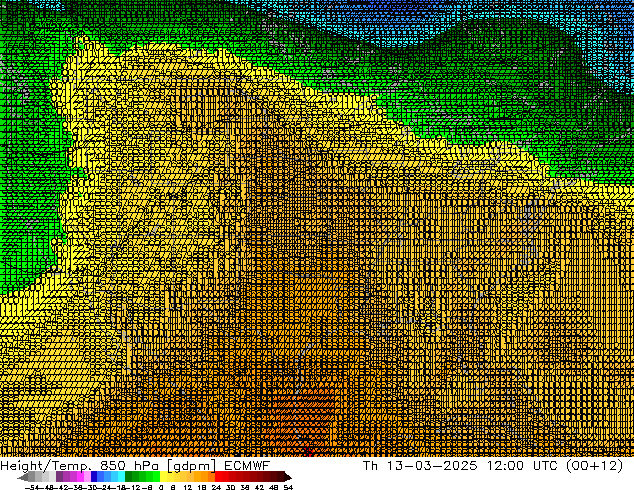634x490 pixels.
Task: Click the cyan legend swatch near -18
Action: (x=122, y=477)
